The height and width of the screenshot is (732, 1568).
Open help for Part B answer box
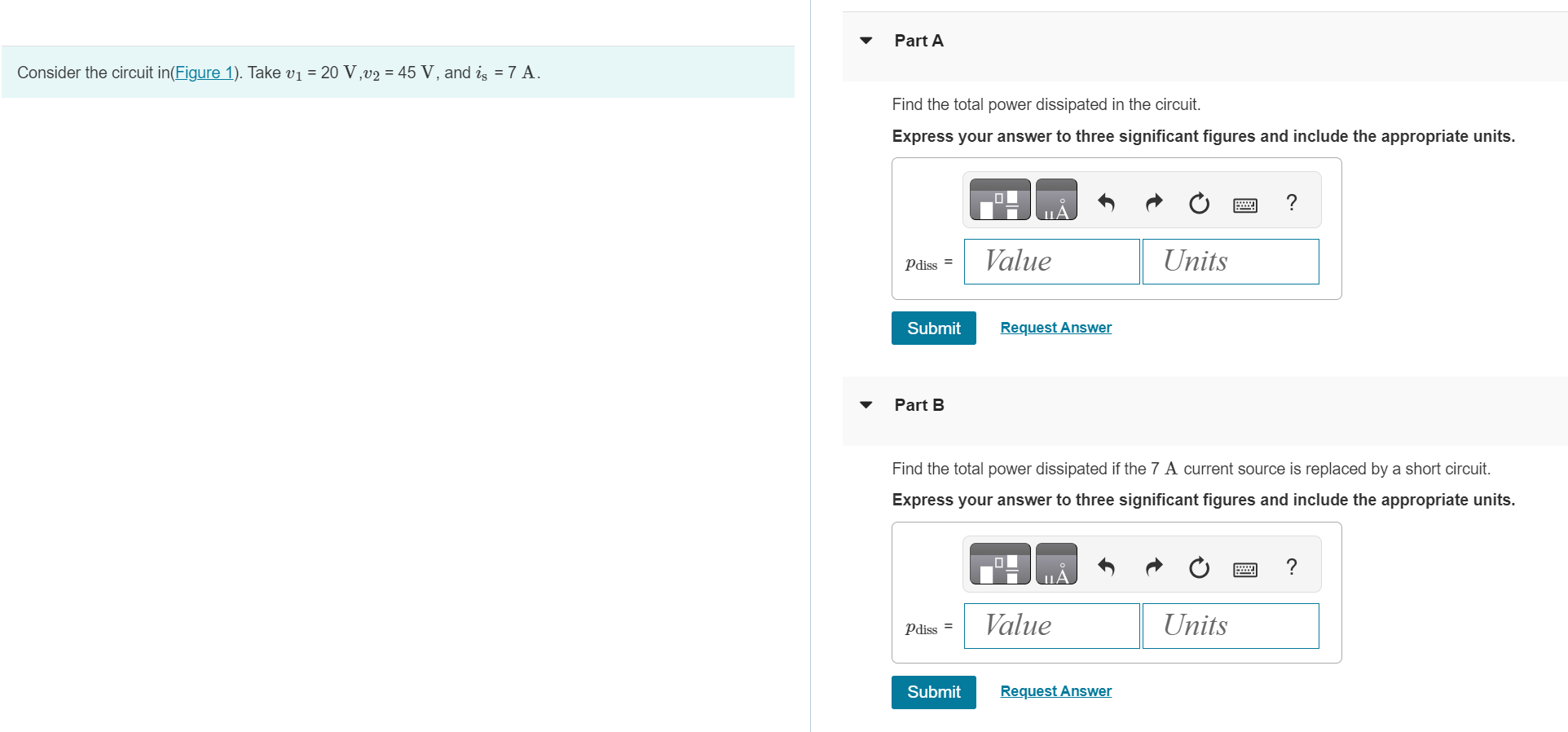[x=1290, y=566]
